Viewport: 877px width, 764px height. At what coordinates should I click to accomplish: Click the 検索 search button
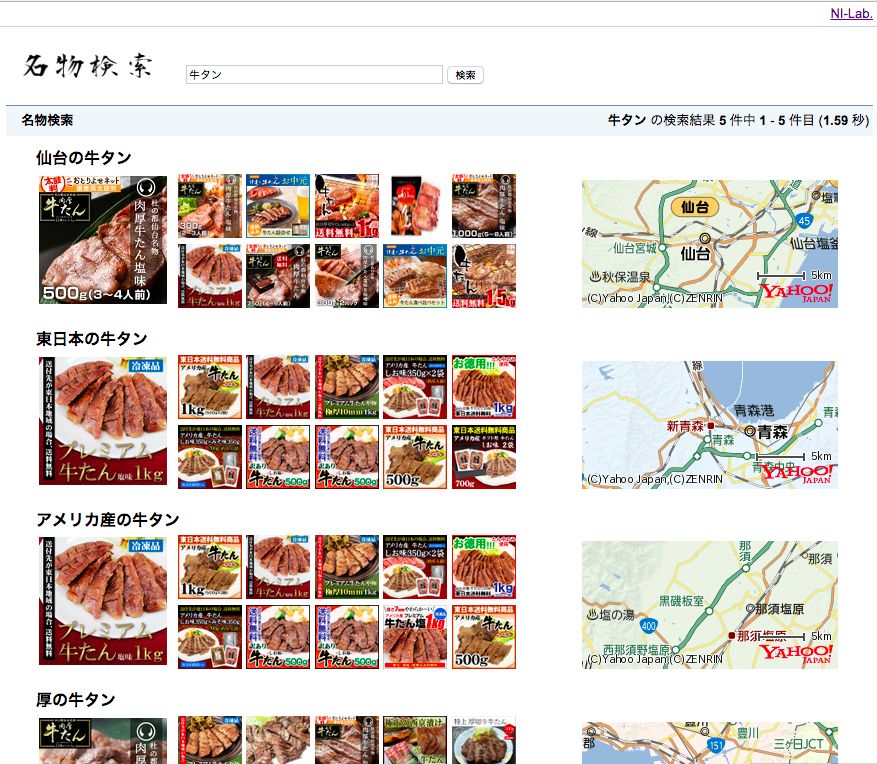pos(465,75)
